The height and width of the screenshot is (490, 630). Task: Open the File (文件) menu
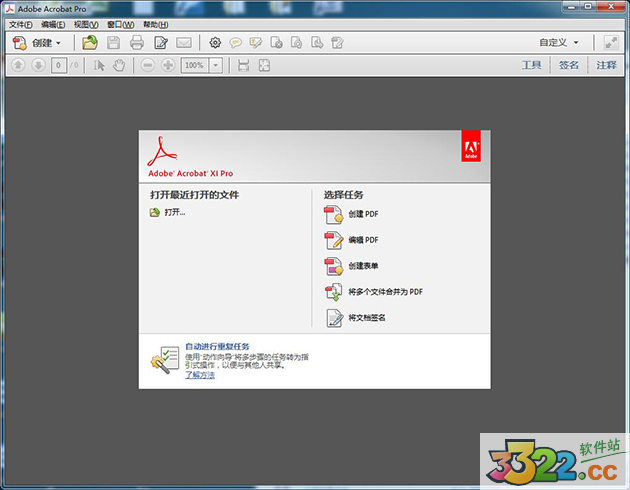click(x=21, y=25)
